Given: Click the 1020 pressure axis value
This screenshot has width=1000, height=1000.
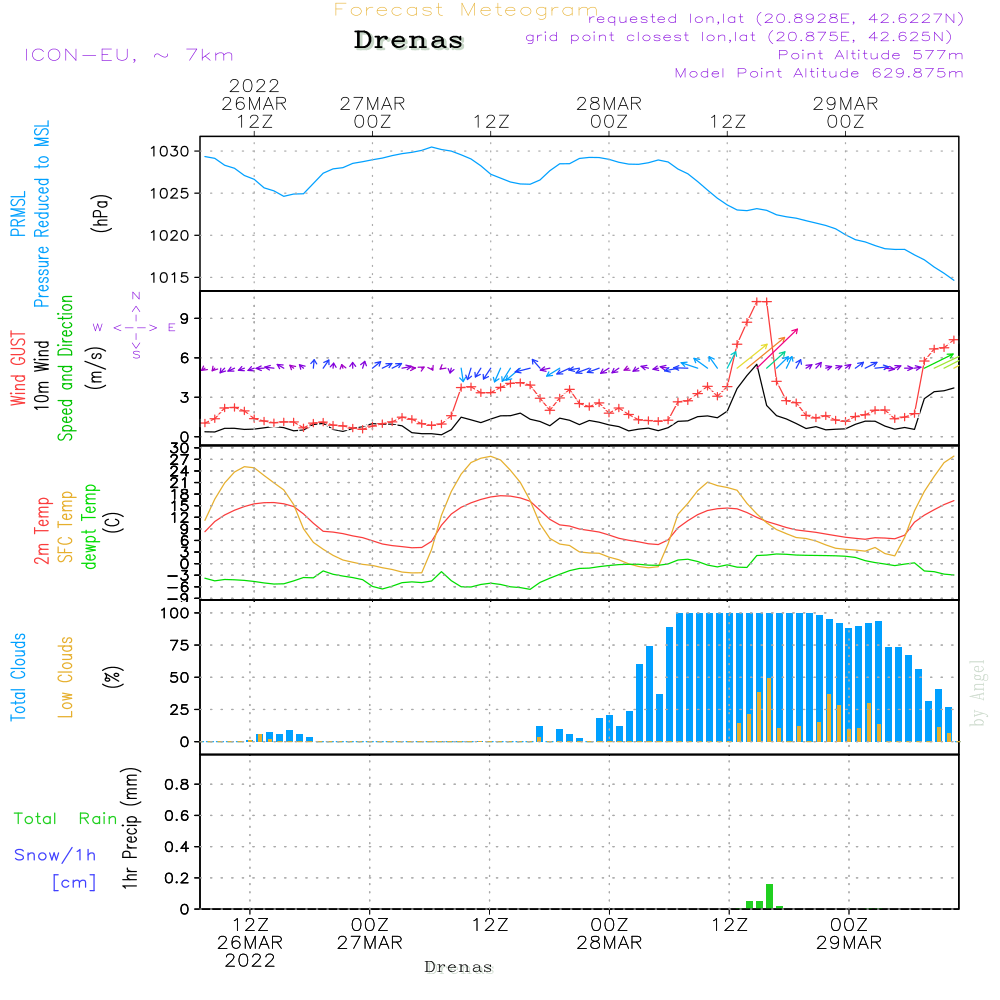Looking at the screenshot, I should coord(170,235).
